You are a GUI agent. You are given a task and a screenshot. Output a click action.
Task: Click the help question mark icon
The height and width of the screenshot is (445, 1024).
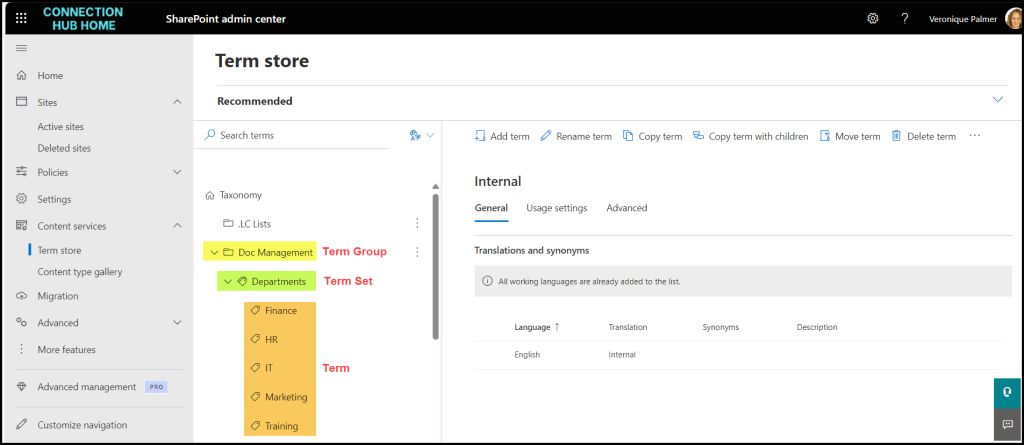[904, 18]
